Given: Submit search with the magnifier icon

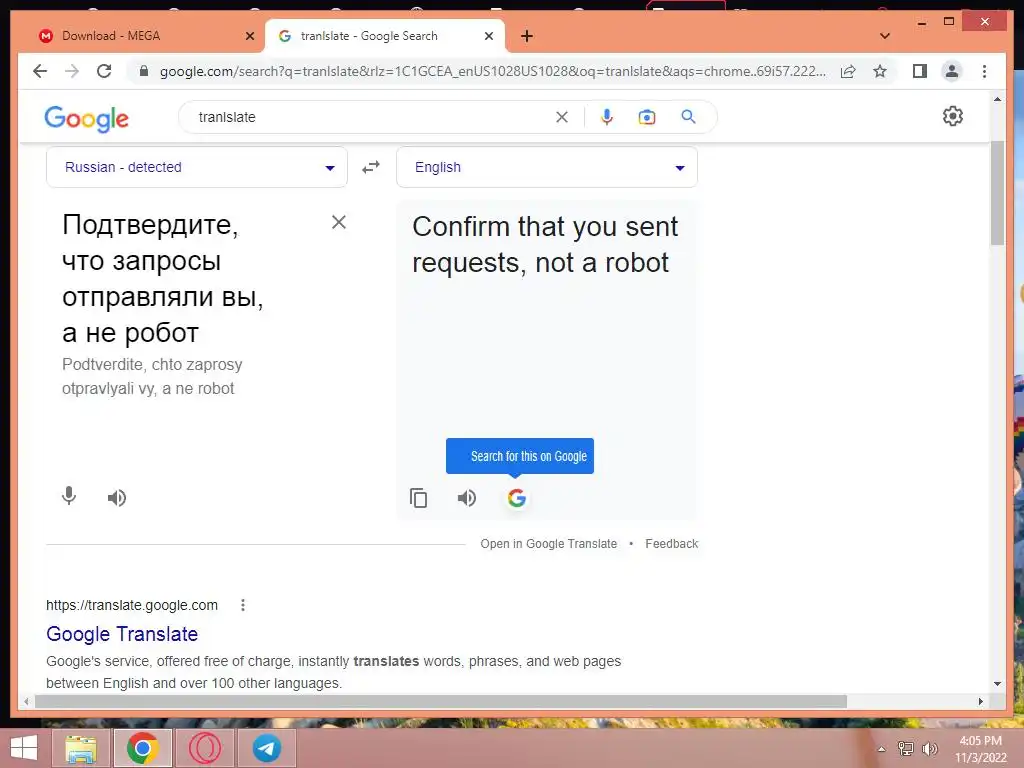Looking at the screenshot, I should (688, 117).
